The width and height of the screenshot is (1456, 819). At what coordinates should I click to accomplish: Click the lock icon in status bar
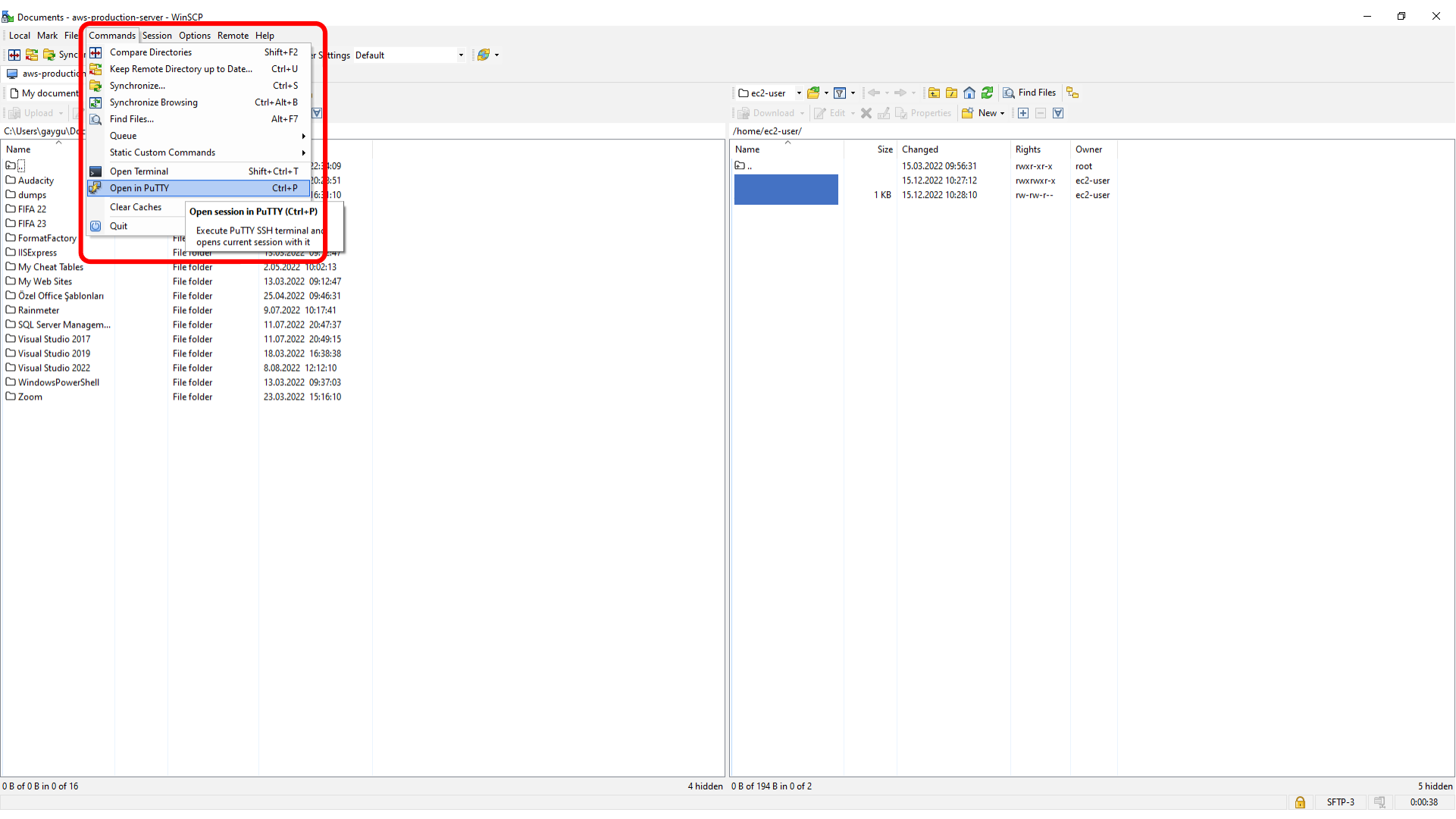click(x=1300, y=802)
